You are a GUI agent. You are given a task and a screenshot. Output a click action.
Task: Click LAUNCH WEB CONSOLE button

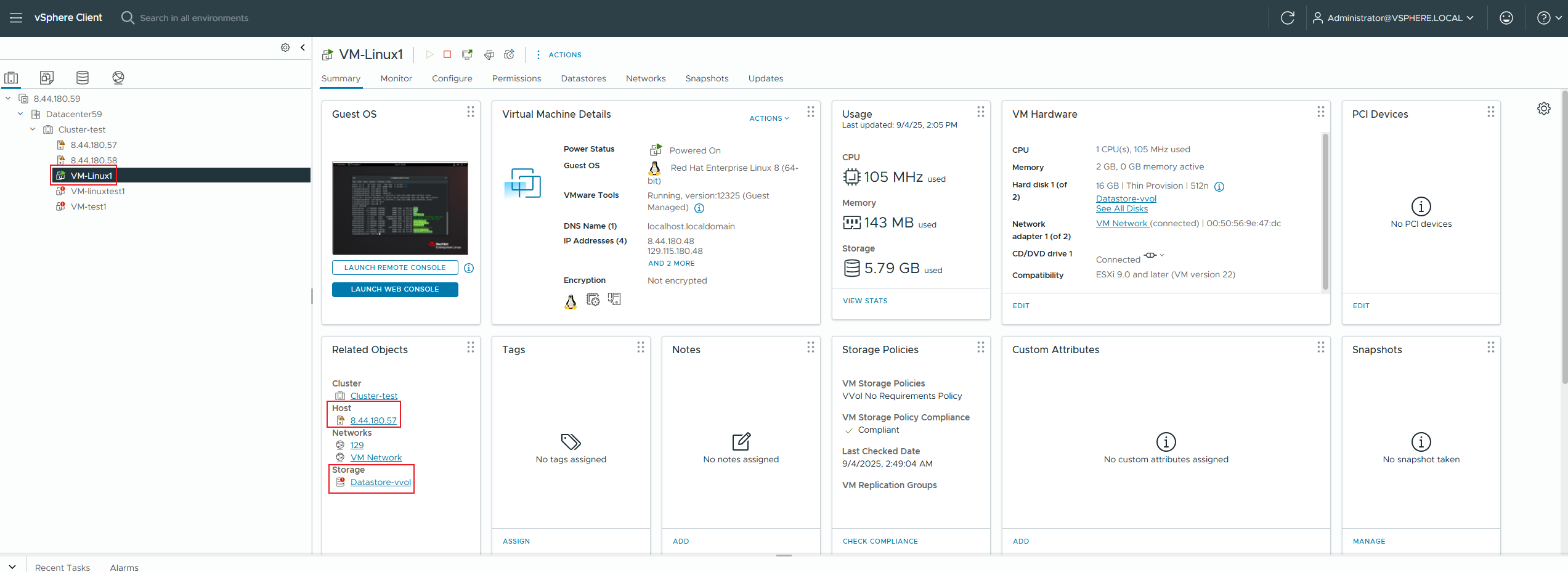[x=395, y=289]
